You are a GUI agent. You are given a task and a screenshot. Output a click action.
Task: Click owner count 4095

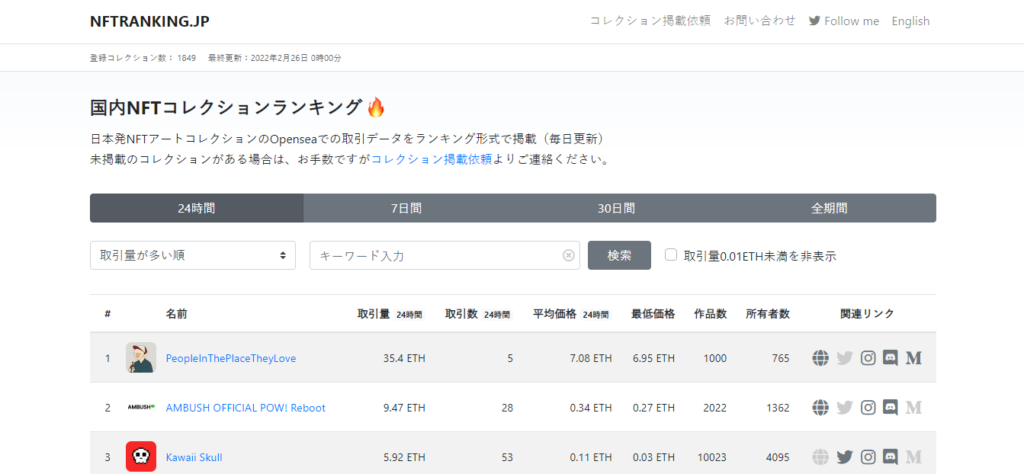coord(778,458)
